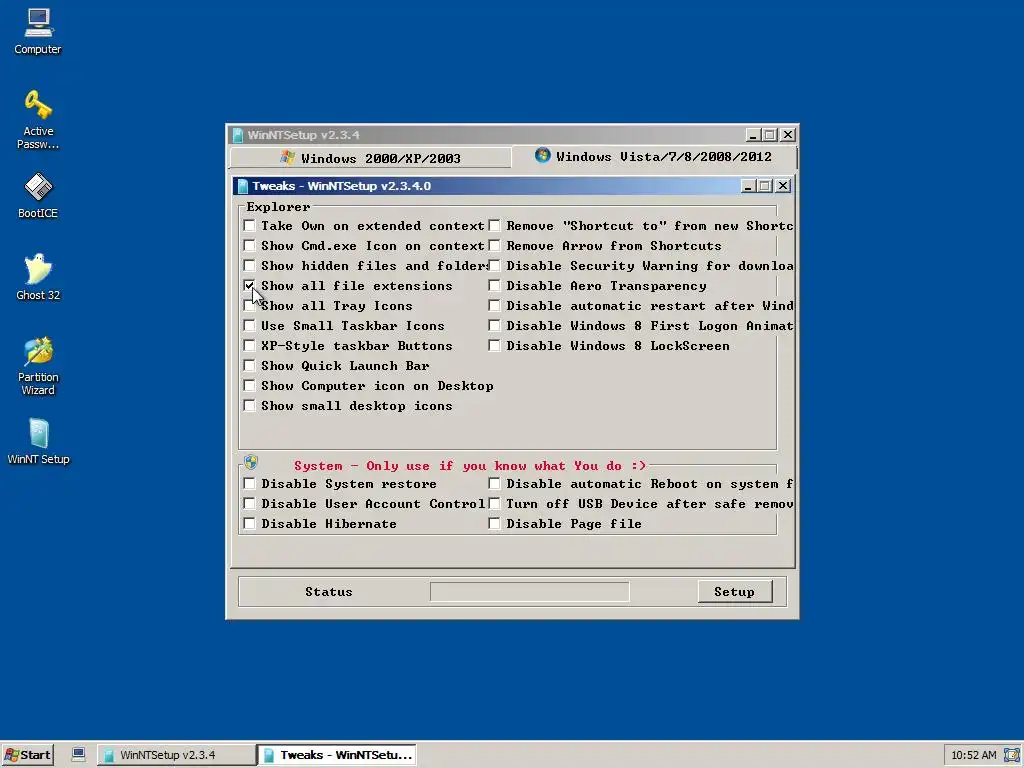Minimize the WinNTSetup v2.3.4 main window

coord(753,135)
